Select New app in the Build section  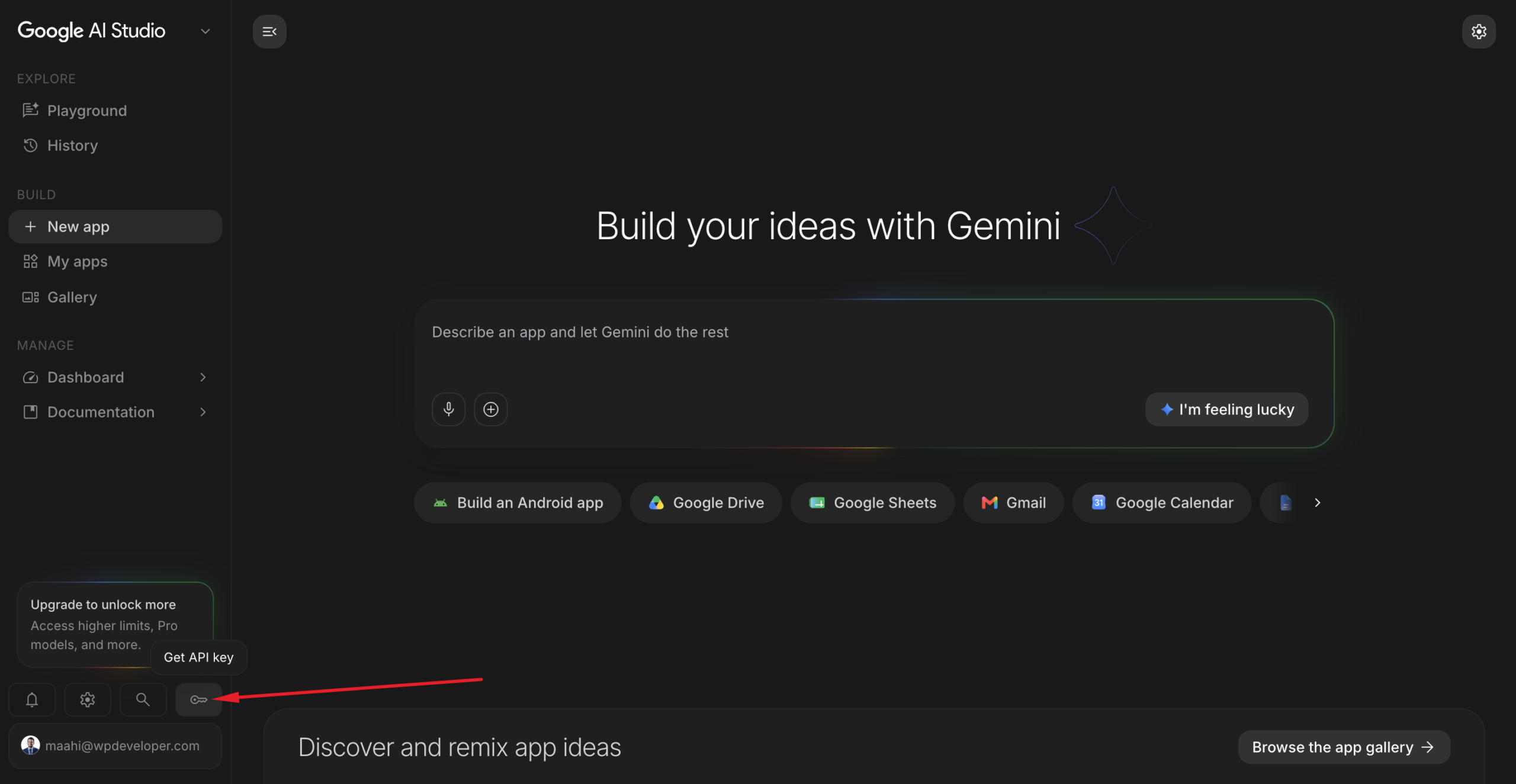coord(115,227)
